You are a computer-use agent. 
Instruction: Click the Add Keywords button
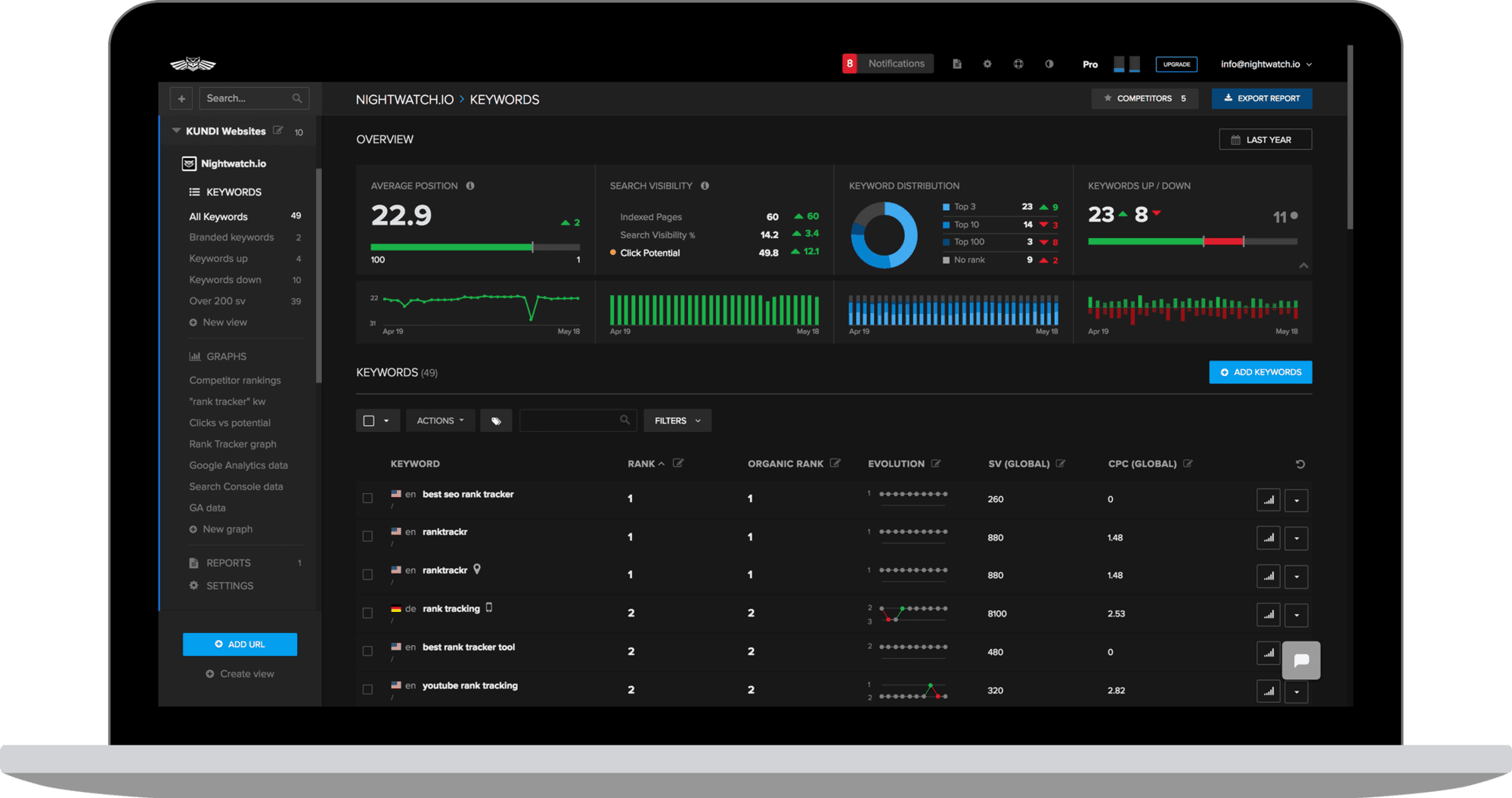pos(1260,372)
